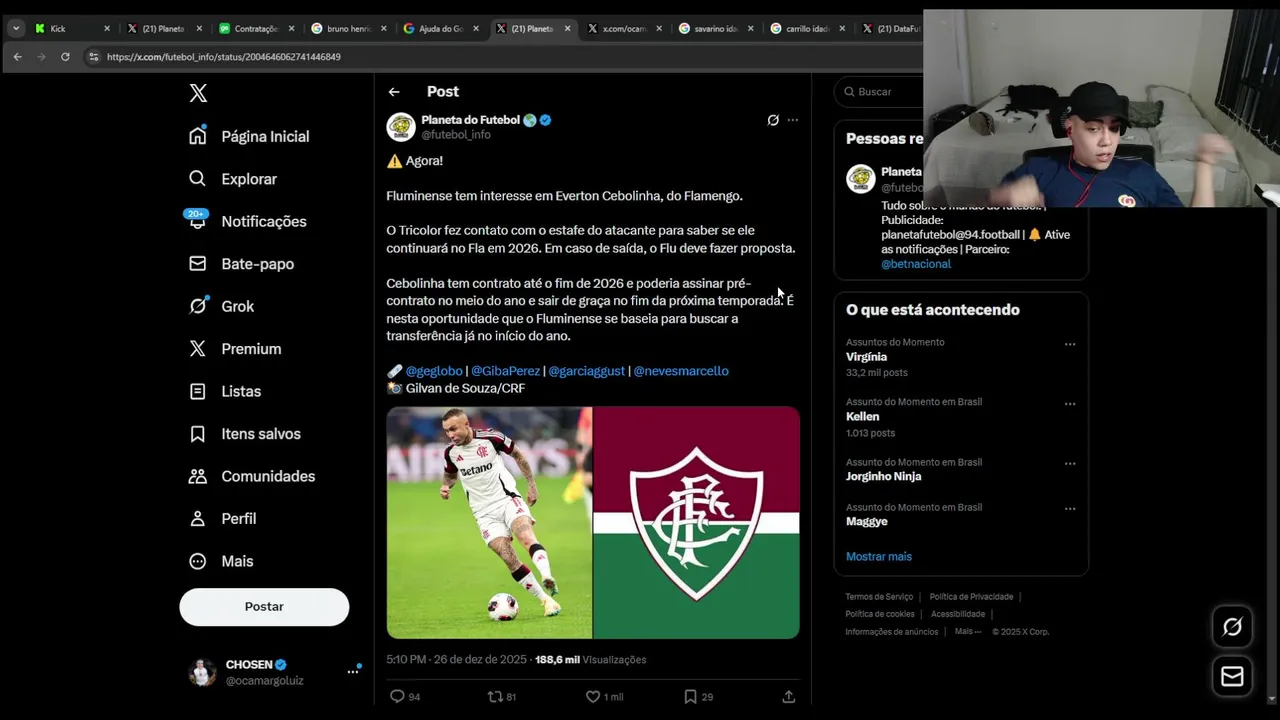Click the back arrow beside Post
Screen dimensions: 1280x720
[394, 92]
